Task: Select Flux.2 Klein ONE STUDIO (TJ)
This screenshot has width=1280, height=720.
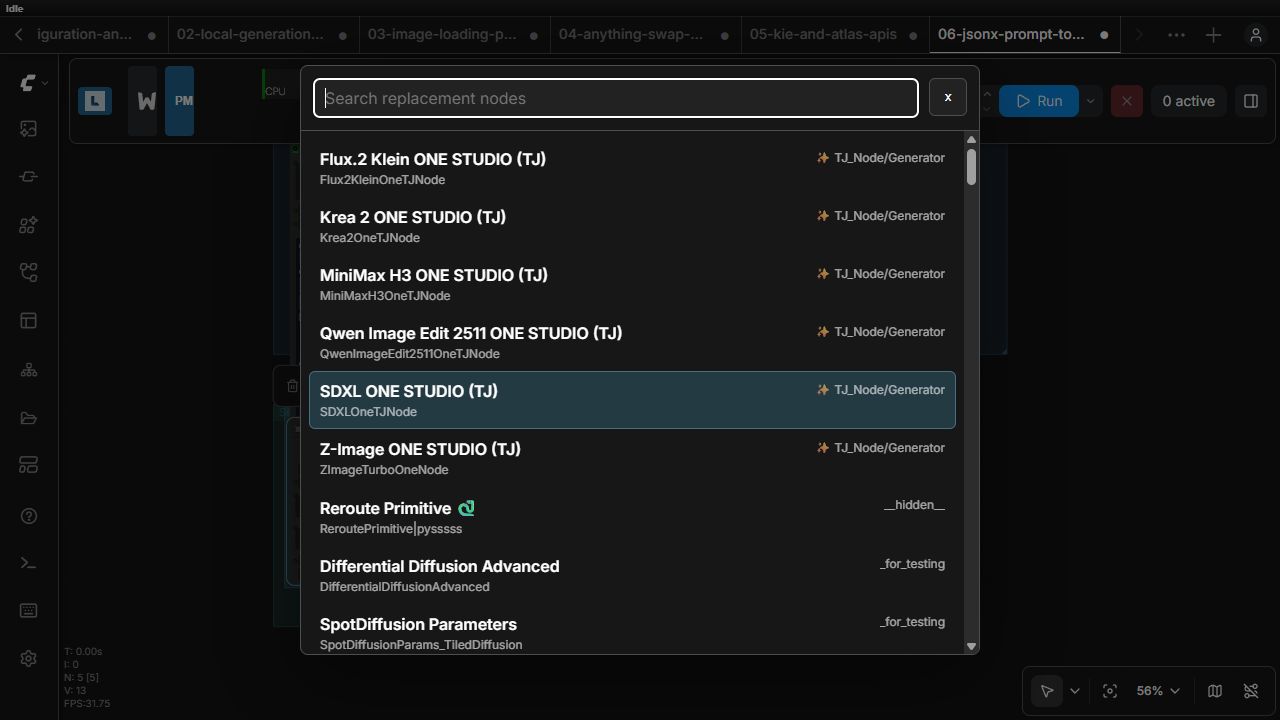Action: (x=632, y=168)
